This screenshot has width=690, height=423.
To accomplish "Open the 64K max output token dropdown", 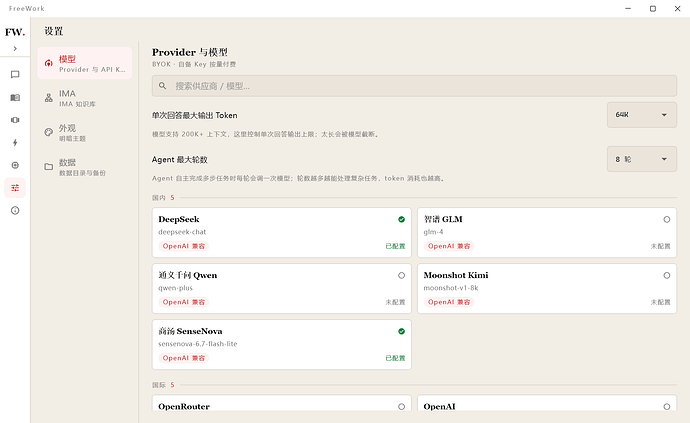I will (642, 115).
